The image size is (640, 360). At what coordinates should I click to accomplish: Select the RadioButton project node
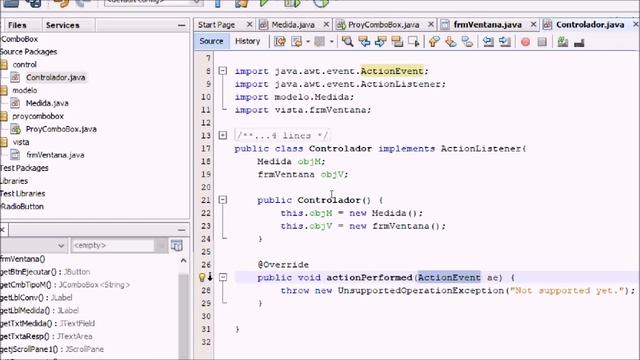point(22,207)
